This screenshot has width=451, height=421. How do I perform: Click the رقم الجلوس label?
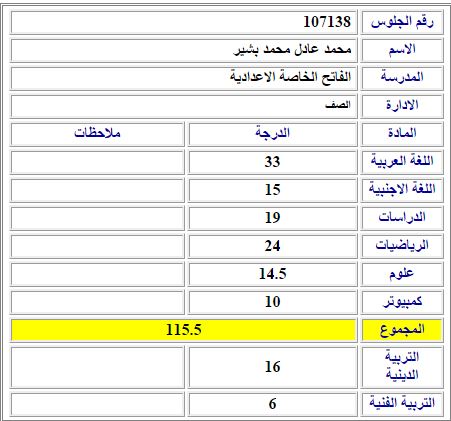pos(402,22)
